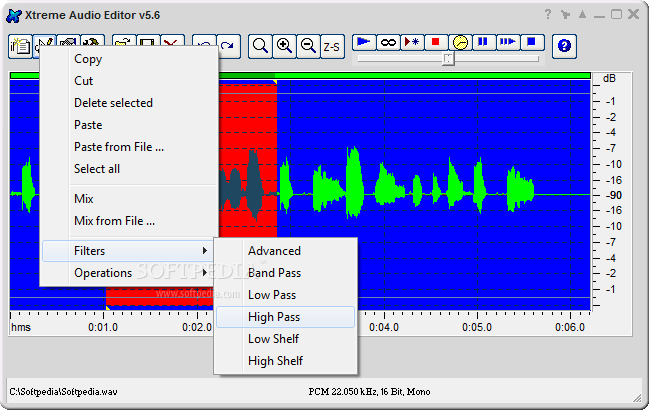Pause playback
This screenshot has width=649, height=410.
point(483,42)
